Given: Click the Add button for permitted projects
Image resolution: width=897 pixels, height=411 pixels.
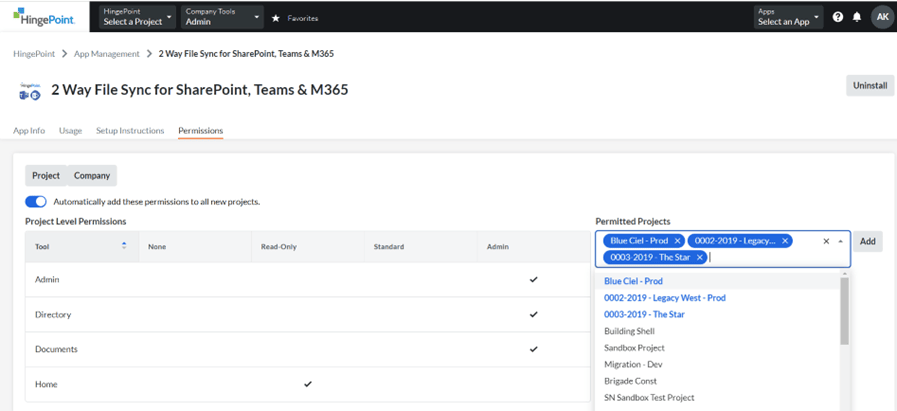Looking at the screenshot, I should click(x=867, y=242).
